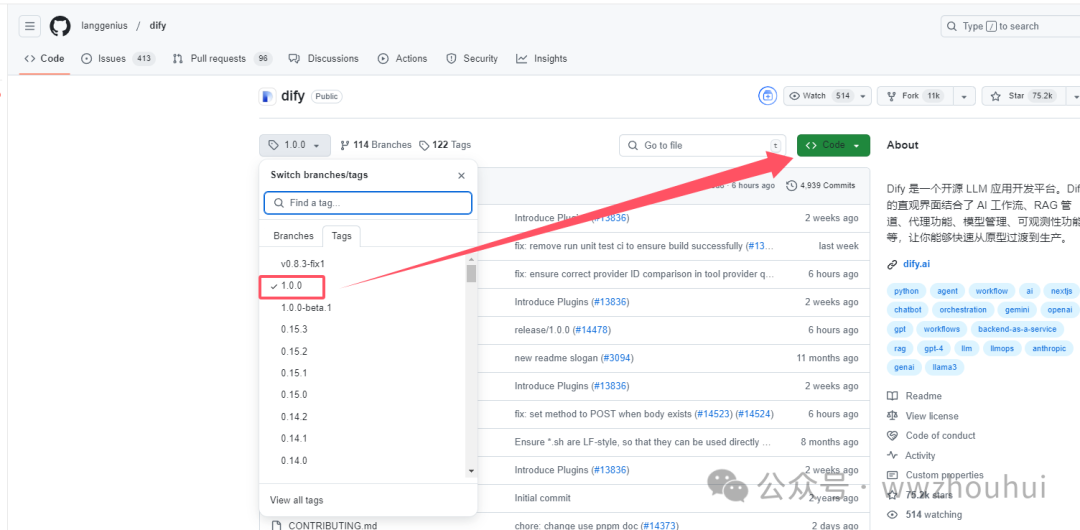
Task: Close the Switch branches/tags popup
Action: click(461, 175)
